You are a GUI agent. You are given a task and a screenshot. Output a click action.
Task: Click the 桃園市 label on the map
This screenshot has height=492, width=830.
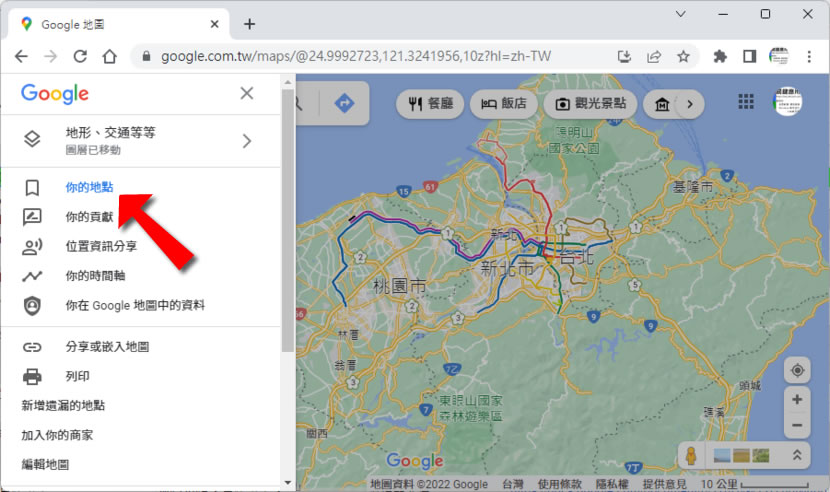pos(400,287)
